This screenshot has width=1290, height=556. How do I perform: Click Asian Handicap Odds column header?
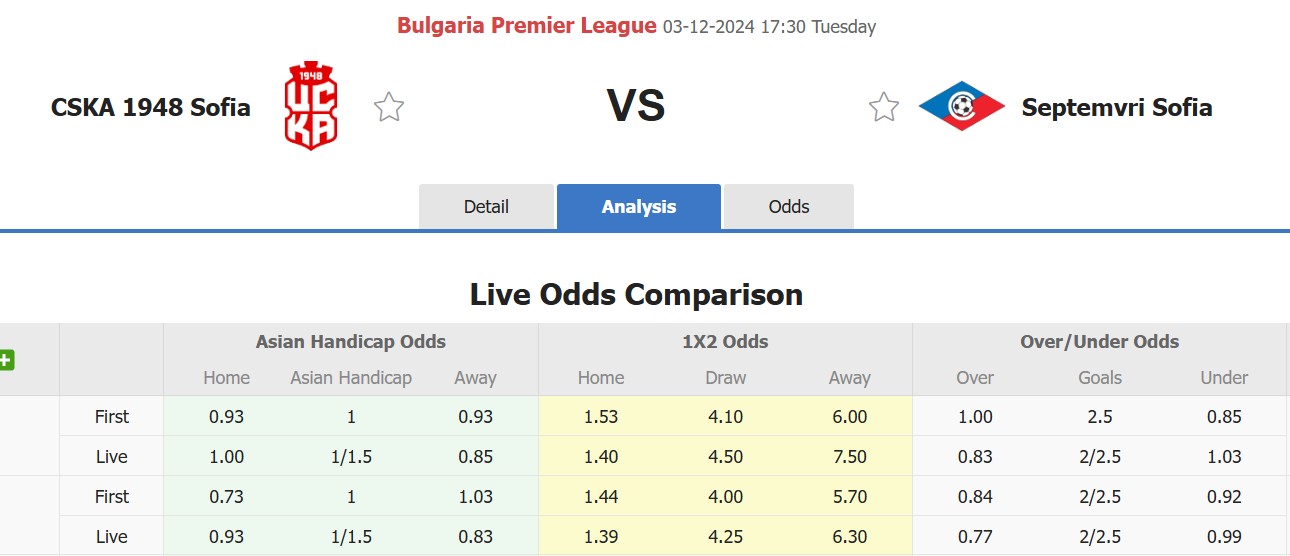click(351, 342)
